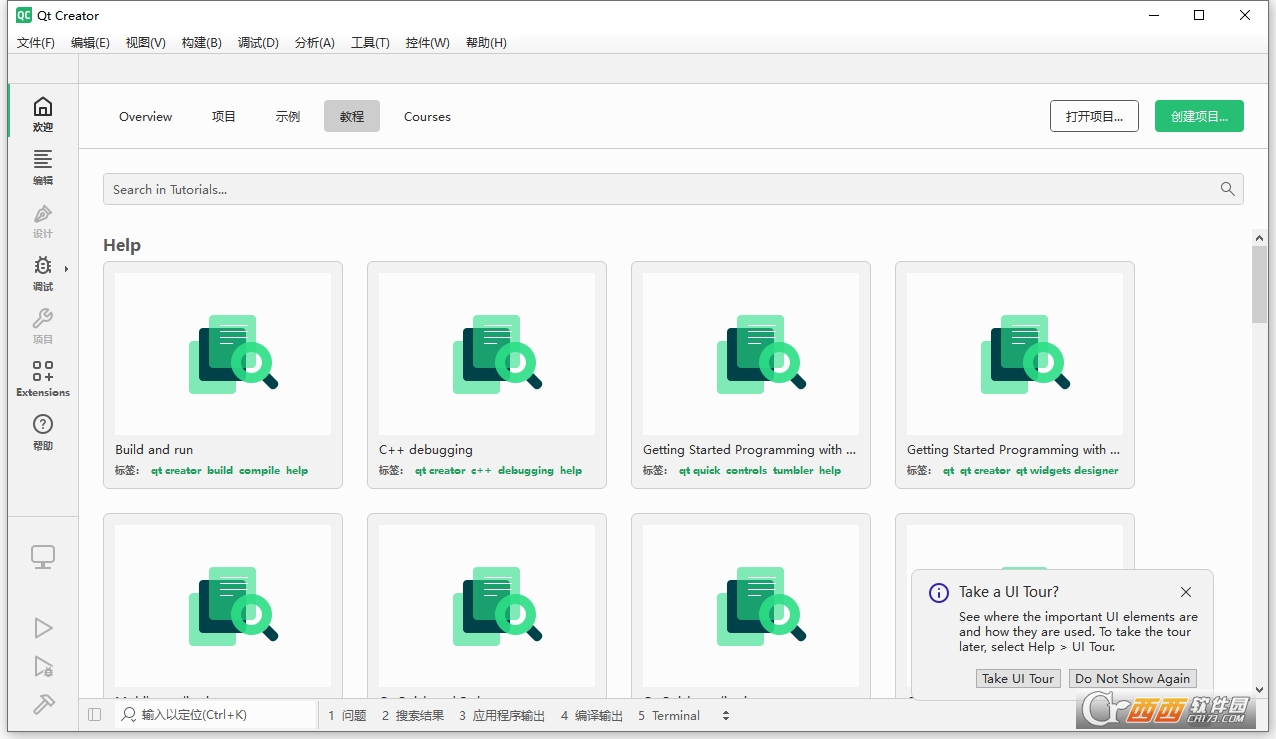Click the Run play button
The height and width of the screenshot is (739, 1276).
pyautogui.click(x=43, y=627)
